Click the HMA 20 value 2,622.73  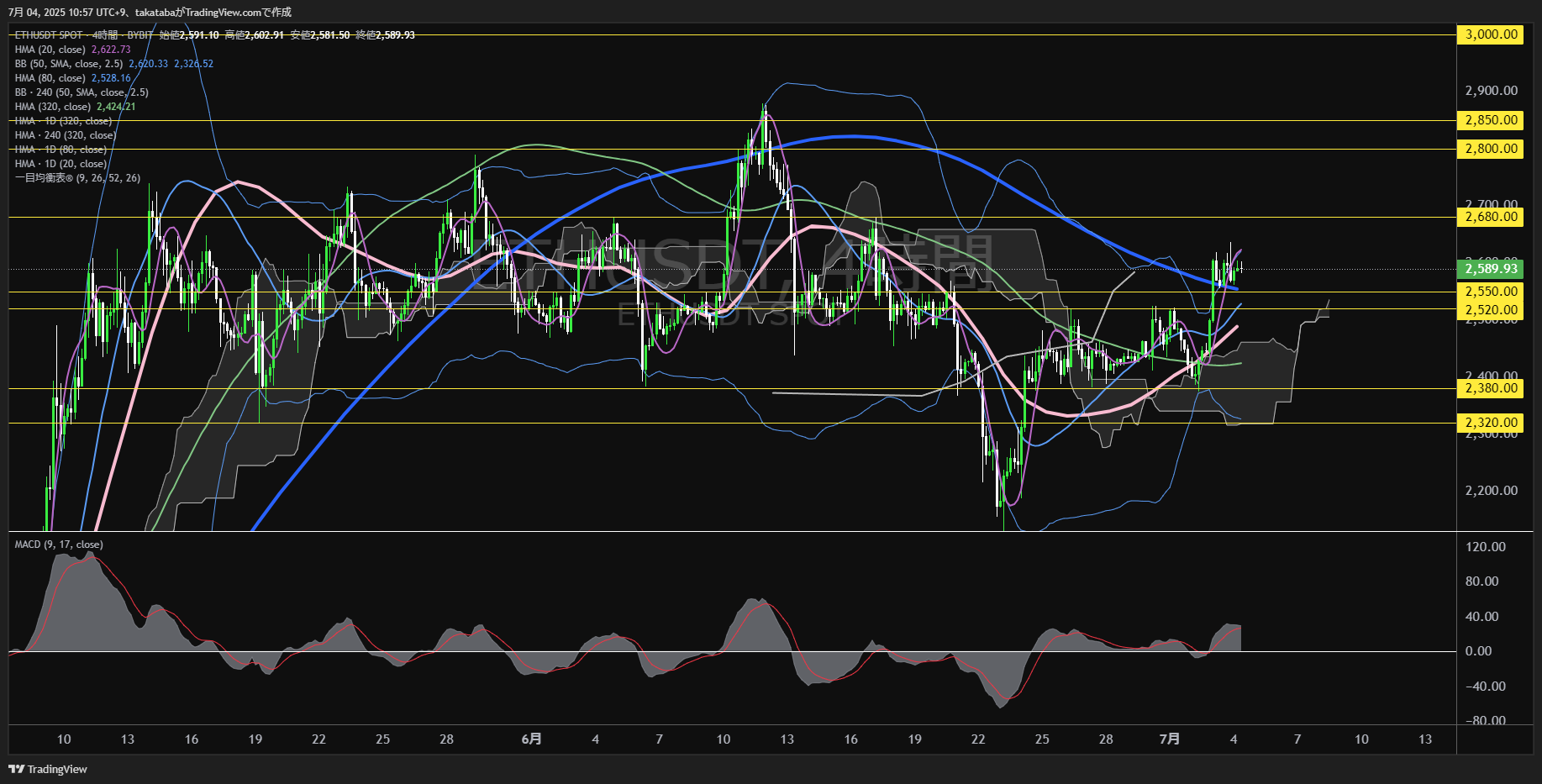click(111, 50)
